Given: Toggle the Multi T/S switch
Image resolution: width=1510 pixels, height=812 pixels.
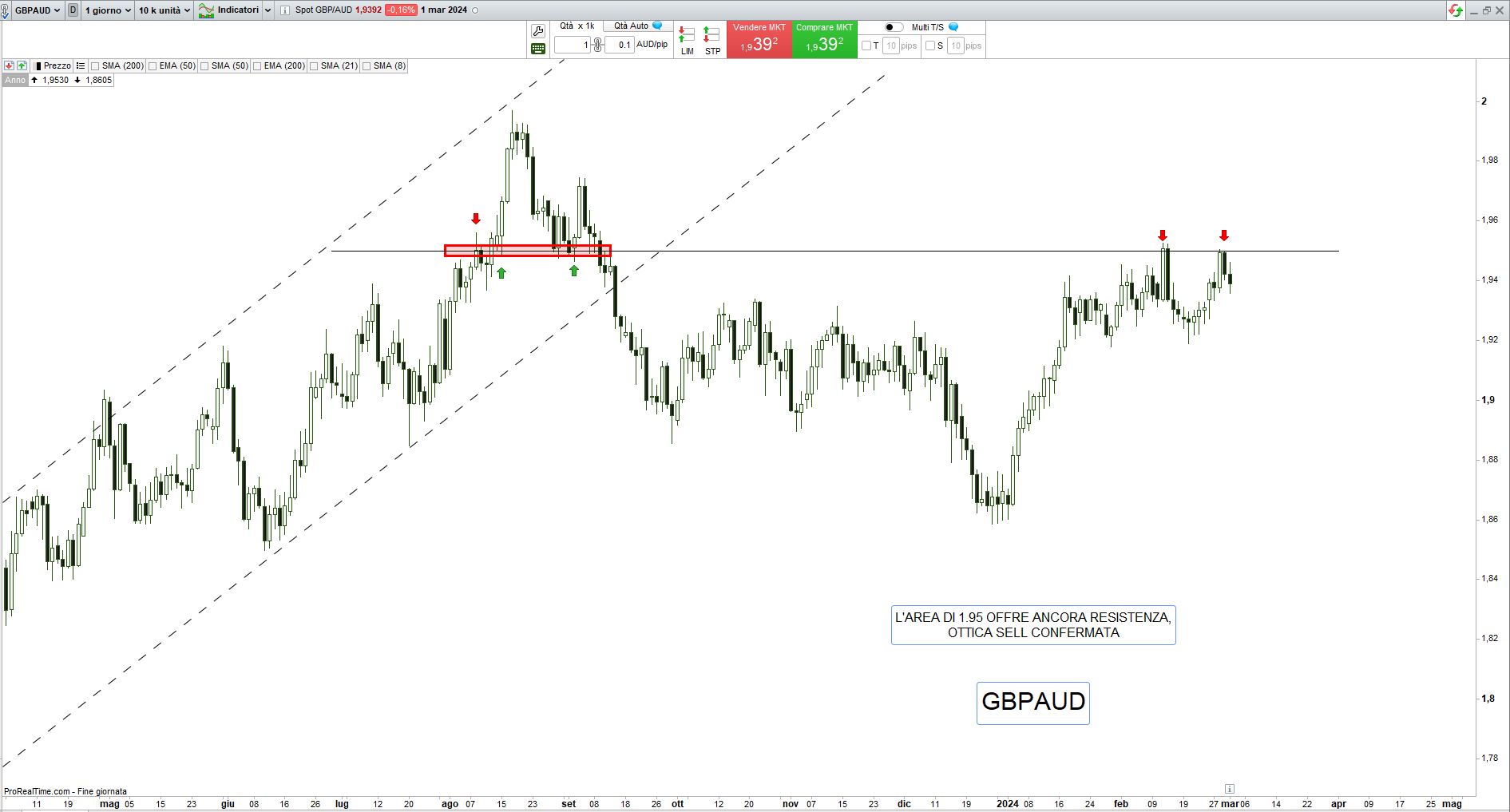Looking at the screenshot, I should click(894, 27).
